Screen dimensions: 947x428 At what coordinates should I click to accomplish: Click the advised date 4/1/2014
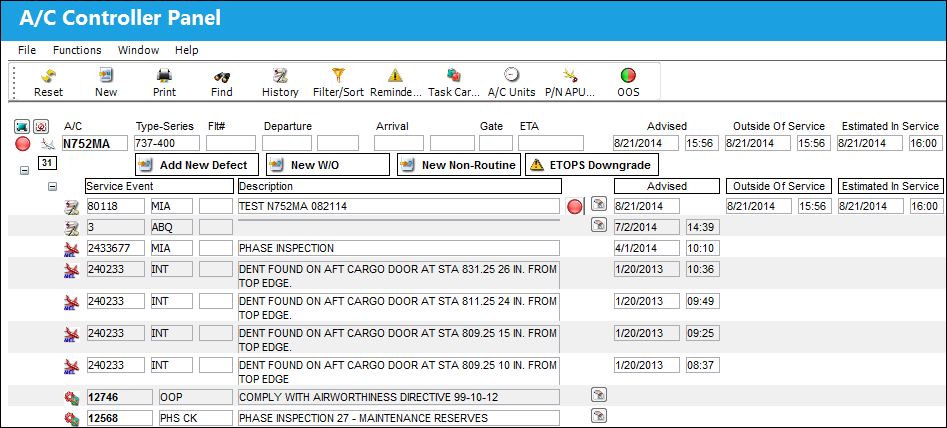point(647,248)
